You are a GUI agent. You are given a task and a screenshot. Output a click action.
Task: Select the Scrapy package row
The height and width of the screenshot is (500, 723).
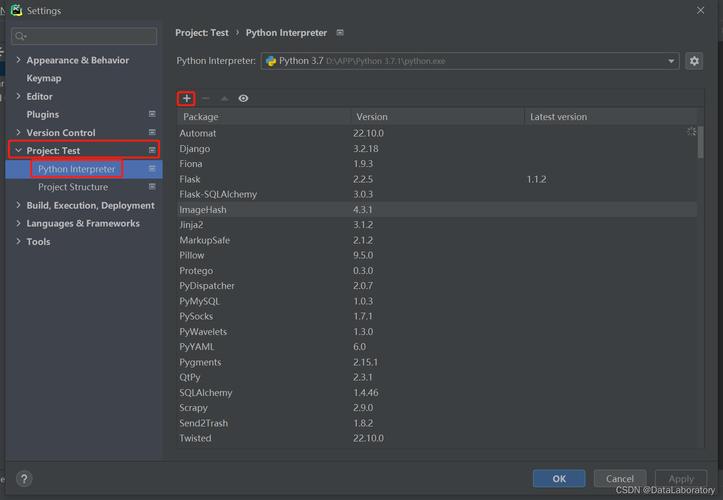coord(437,408)
